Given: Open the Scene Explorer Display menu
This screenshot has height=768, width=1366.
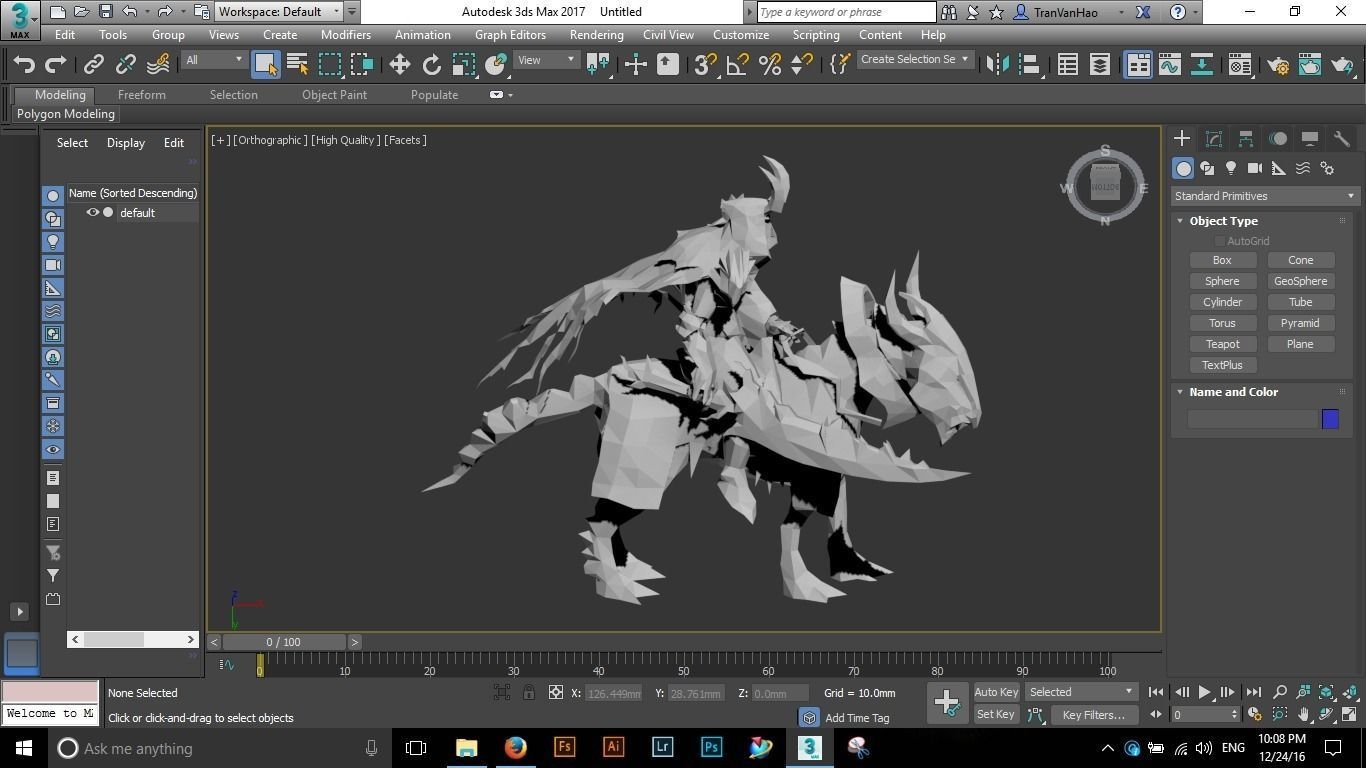Looking at the screenshot, I should click(x=126, y=143).
